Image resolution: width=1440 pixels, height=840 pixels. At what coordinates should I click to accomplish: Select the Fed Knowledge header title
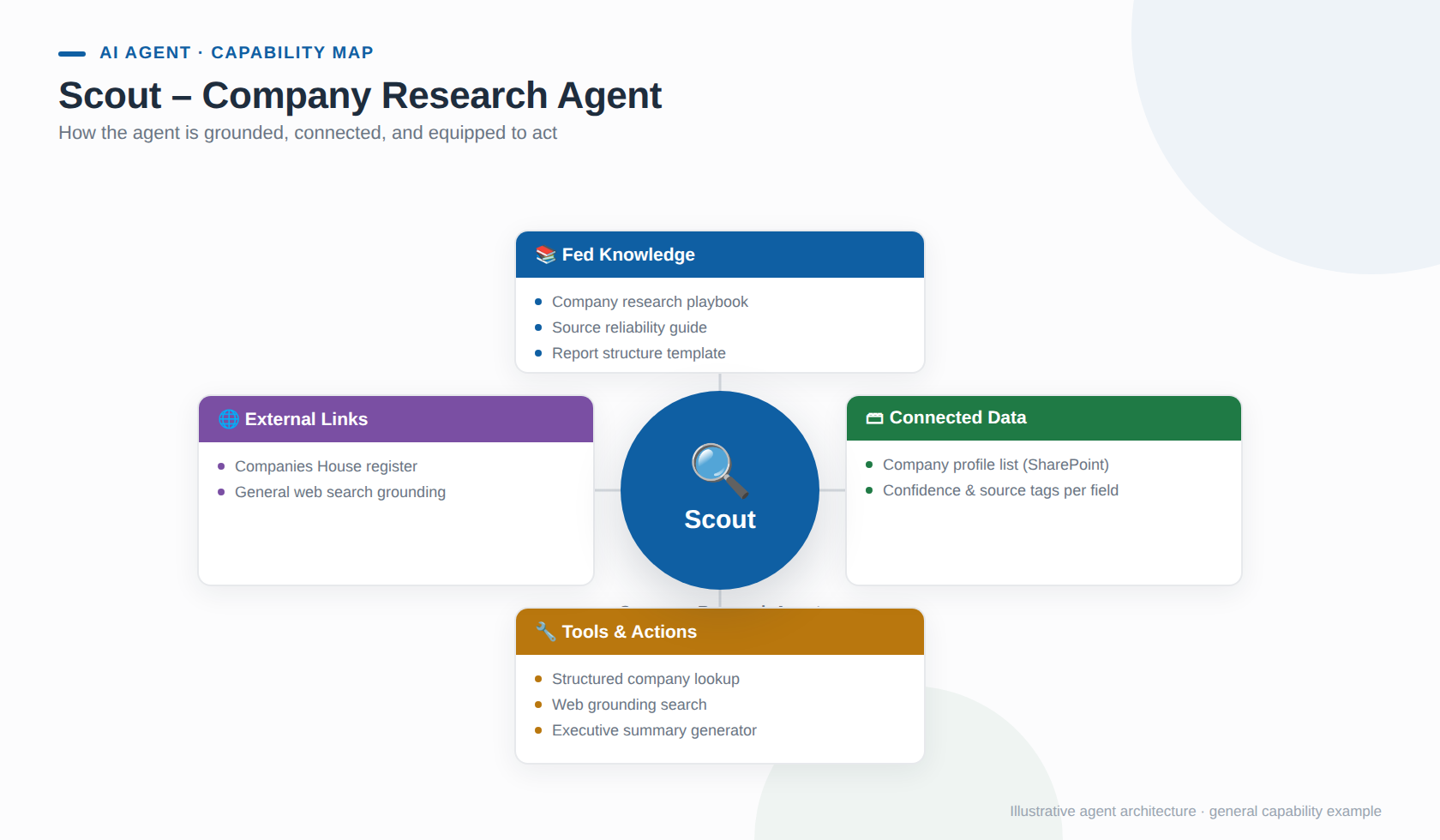click(628, 255)
